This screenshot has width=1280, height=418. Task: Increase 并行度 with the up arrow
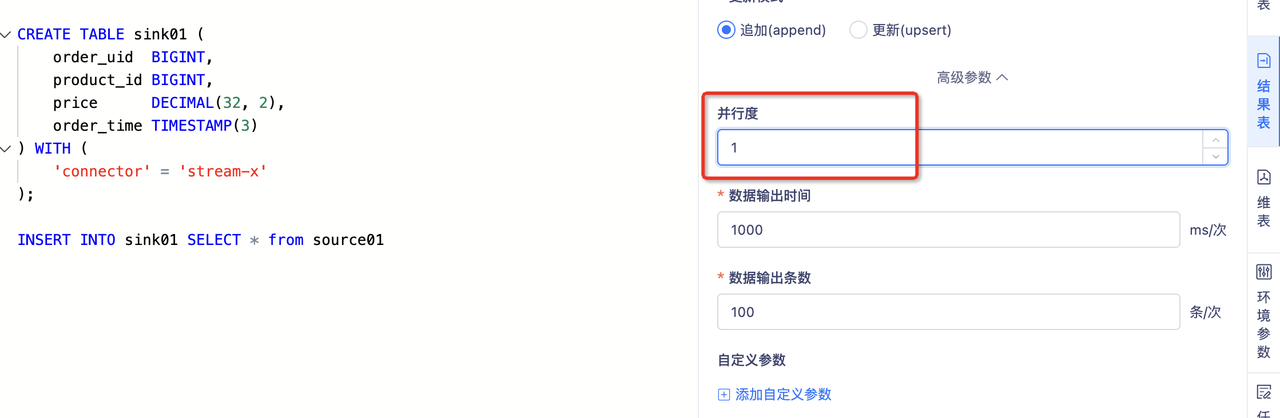coord(1215,140)
